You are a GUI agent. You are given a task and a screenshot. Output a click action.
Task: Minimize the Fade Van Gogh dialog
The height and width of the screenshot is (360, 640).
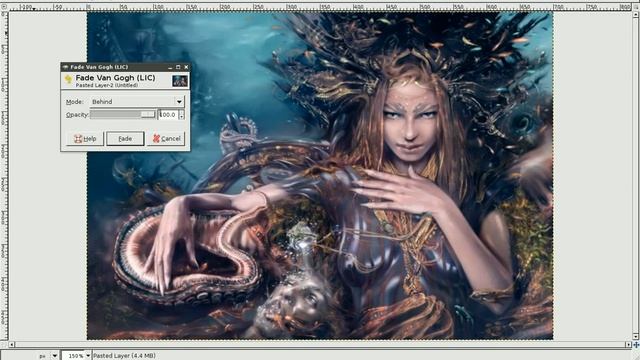click(170, 67)
